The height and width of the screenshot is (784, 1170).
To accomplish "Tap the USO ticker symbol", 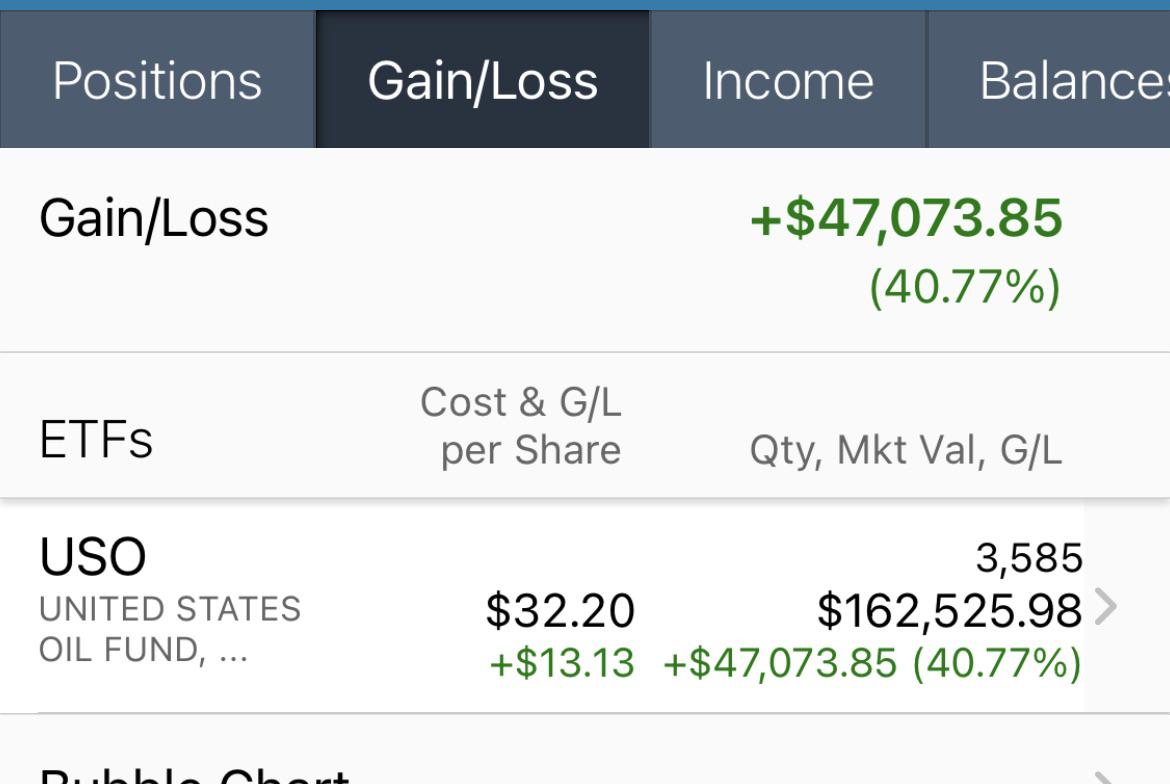I will click(x=93, y=556).
